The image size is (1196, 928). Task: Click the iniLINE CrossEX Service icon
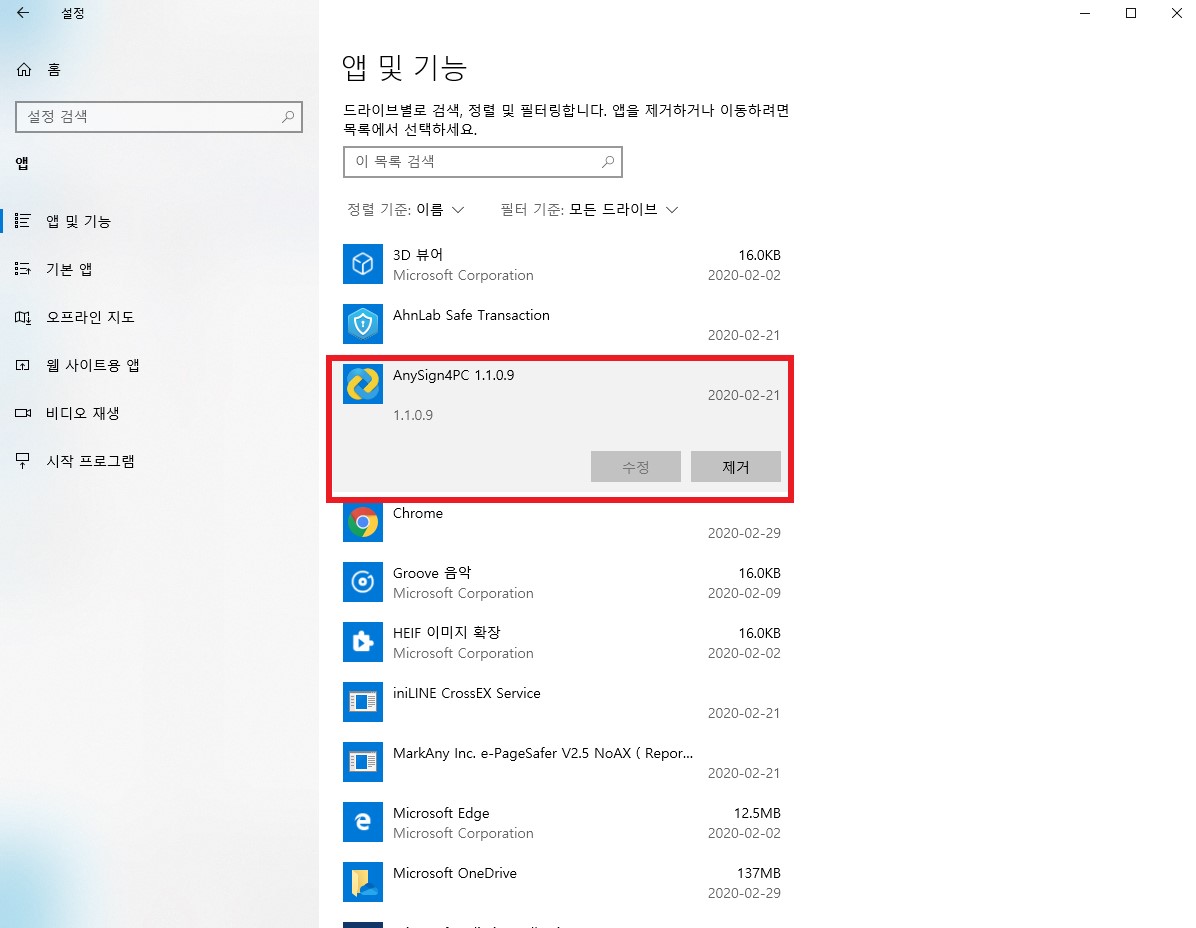pos(362,702)
